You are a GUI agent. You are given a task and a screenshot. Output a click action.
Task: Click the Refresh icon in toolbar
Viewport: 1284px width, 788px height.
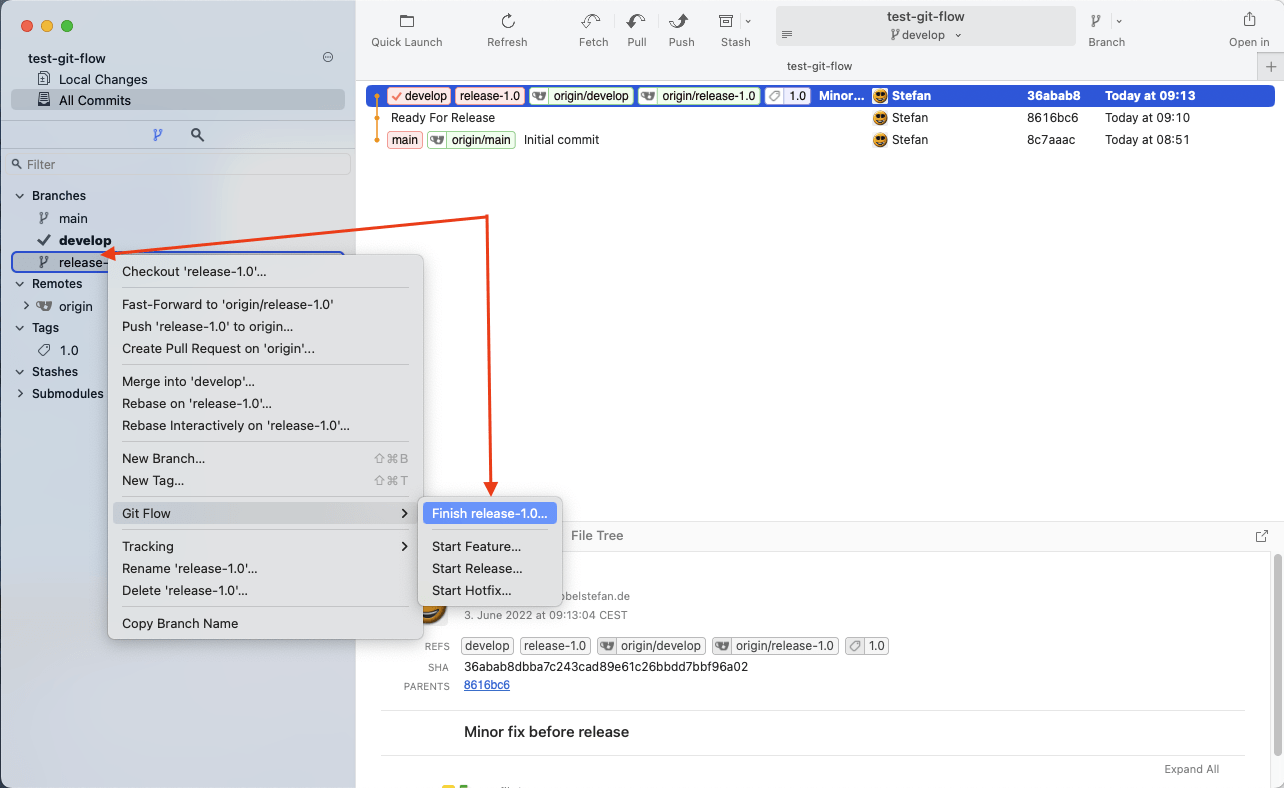click(x=507, y=22)
